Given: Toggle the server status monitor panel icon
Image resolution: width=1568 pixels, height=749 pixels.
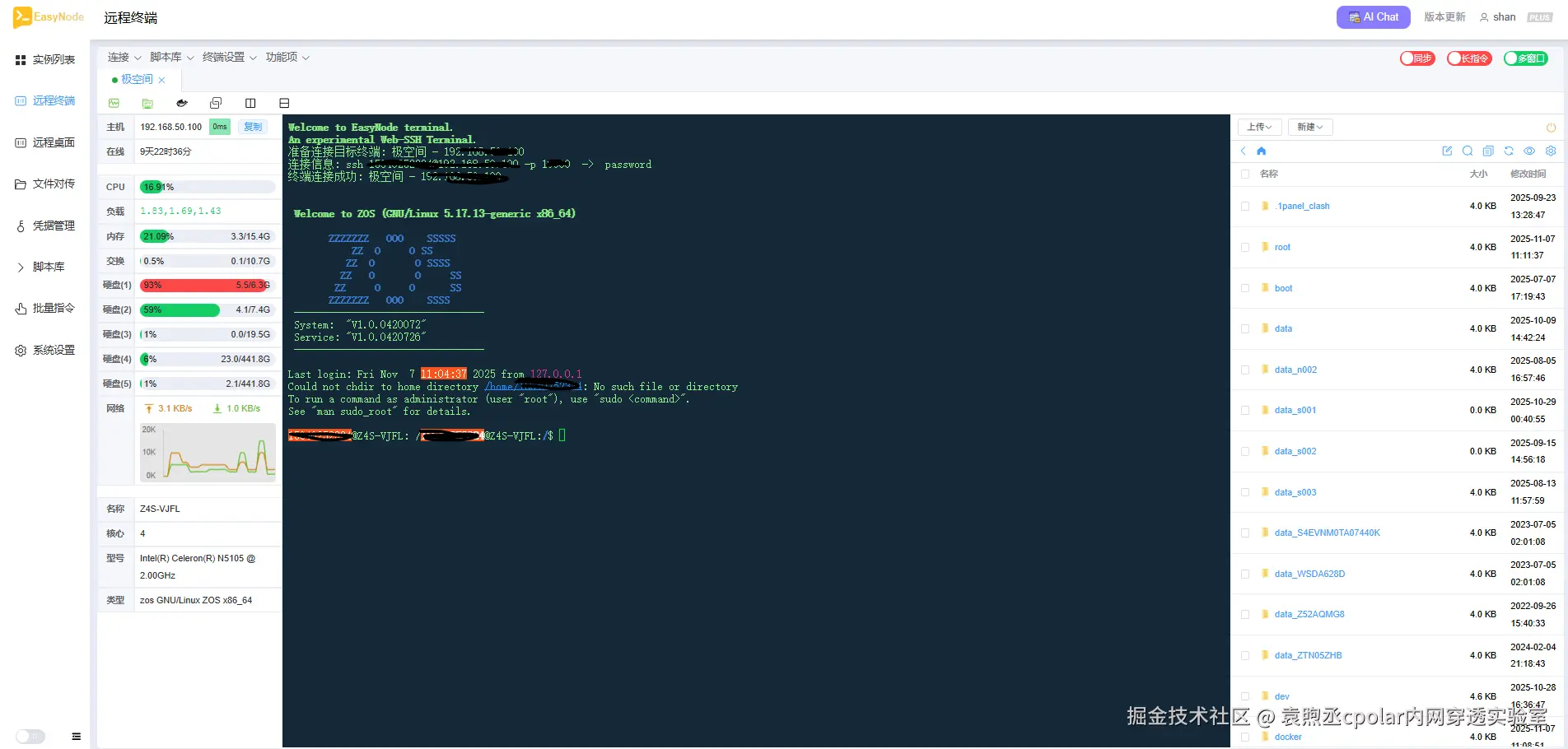Looking at the screenshot, I should (114, 103).
